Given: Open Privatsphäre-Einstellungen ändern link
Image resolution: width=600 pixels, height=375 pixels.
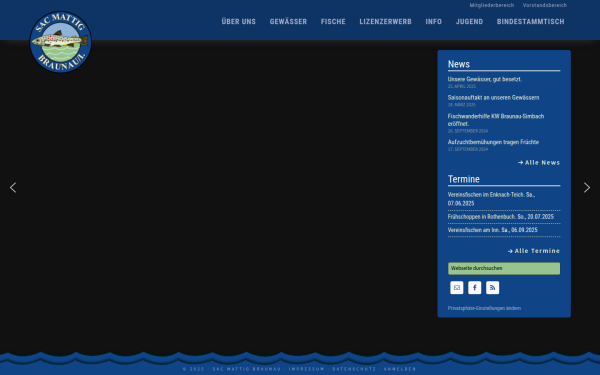Looking at the screenshot, I should [x=484, y=308].
